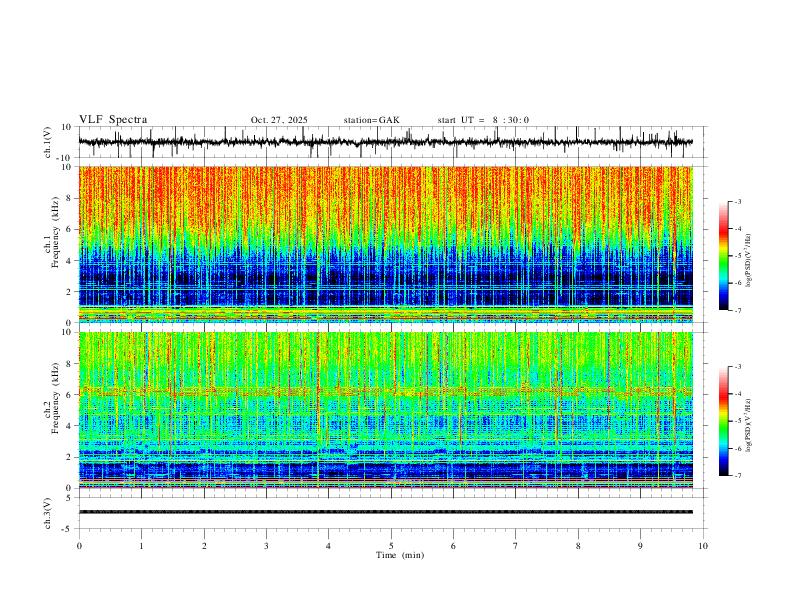This screenshot has width=792, height=612.
Task: Select the date "Oct. 27, 2025"
Action: click(x=279, y=120)
